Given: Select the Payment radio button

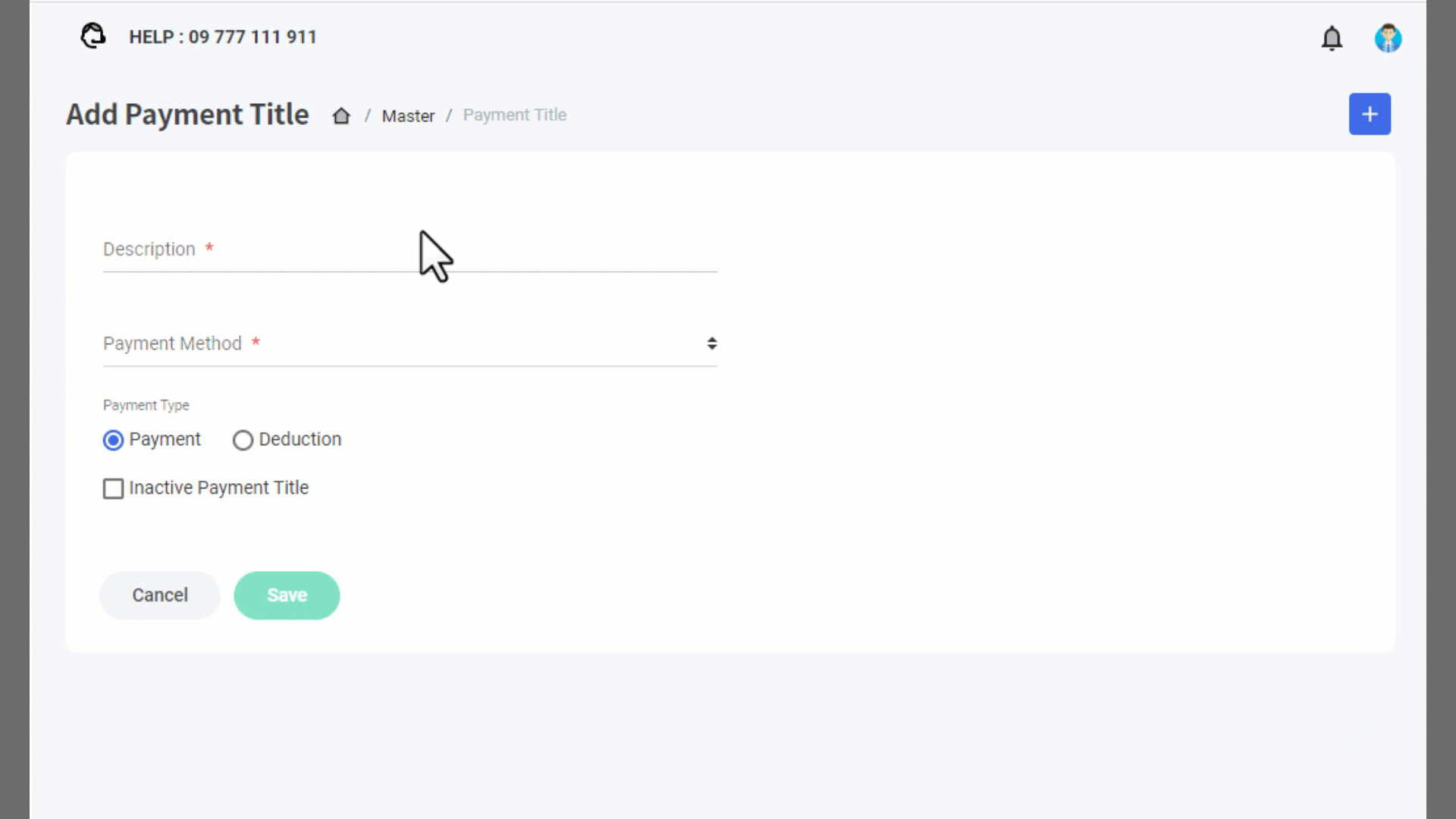Looking at the screenshot, I should pyautogui.click(x=114, y=441).
